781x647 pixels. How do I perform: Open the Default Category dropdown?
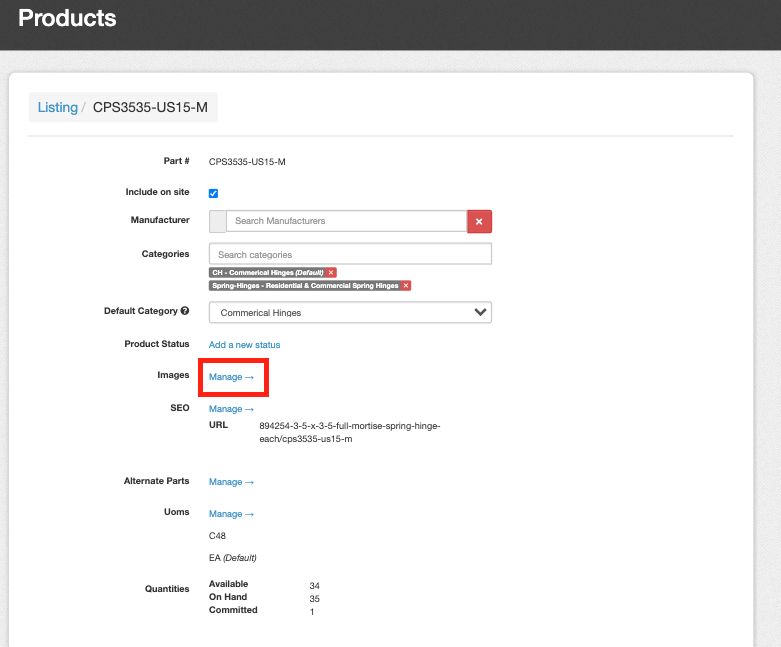[x=350, y=312]
